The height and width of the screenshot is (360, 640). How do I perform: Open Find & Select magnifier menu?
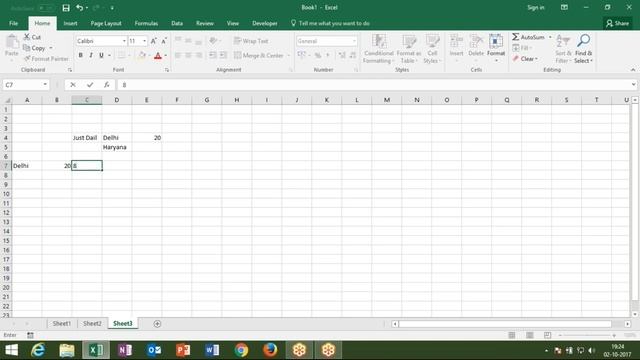[x=583, y=49]
